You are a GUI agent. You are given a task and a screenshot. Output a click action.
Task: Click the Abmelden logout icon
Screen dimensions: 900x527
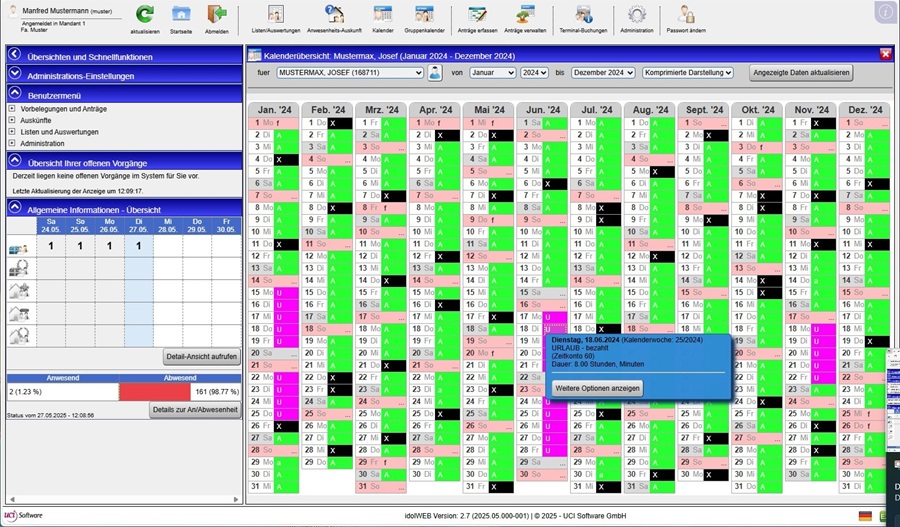[216, 14]
